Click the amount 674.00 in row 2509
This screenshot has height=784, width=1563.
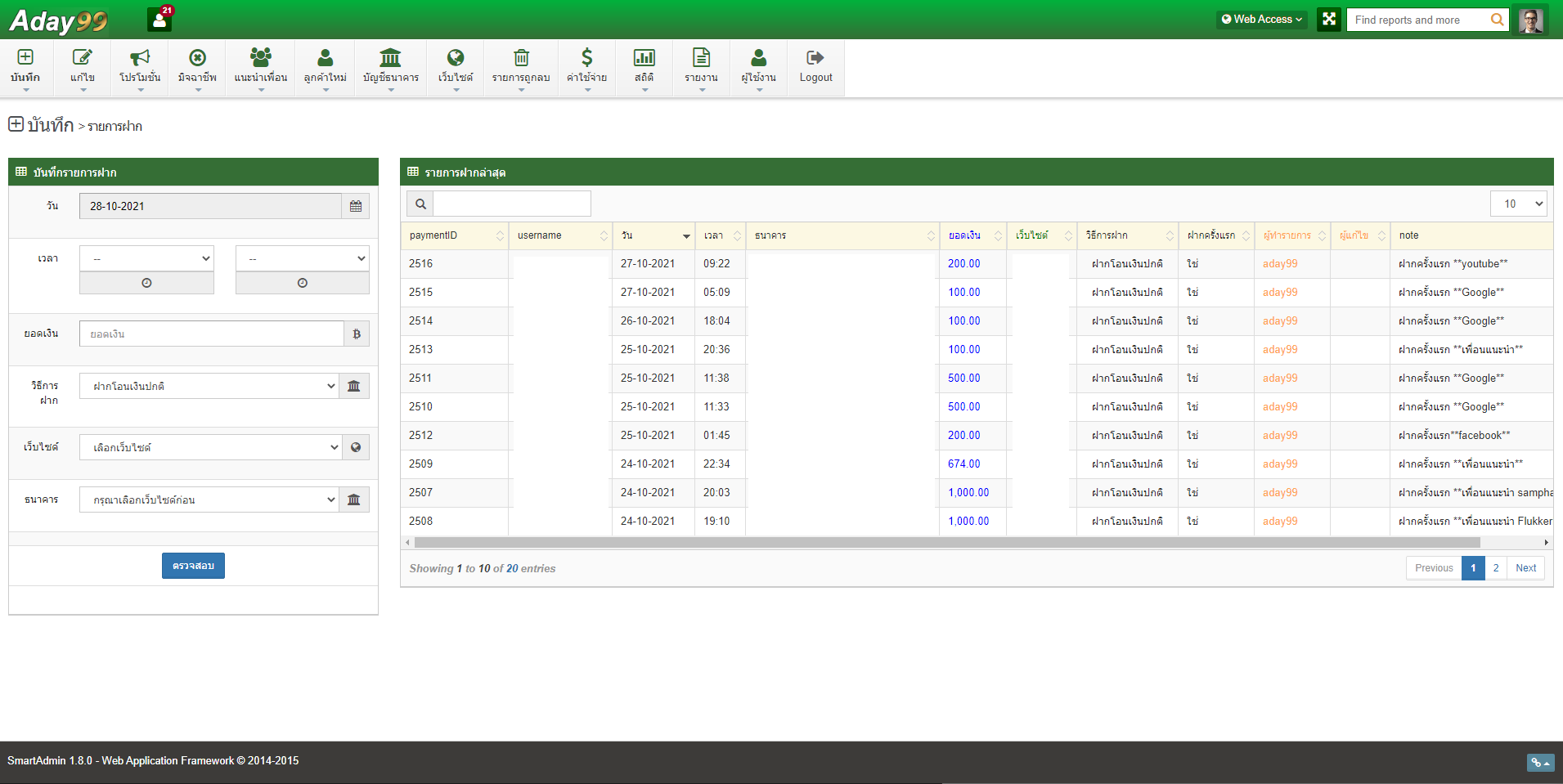point(964,464)
